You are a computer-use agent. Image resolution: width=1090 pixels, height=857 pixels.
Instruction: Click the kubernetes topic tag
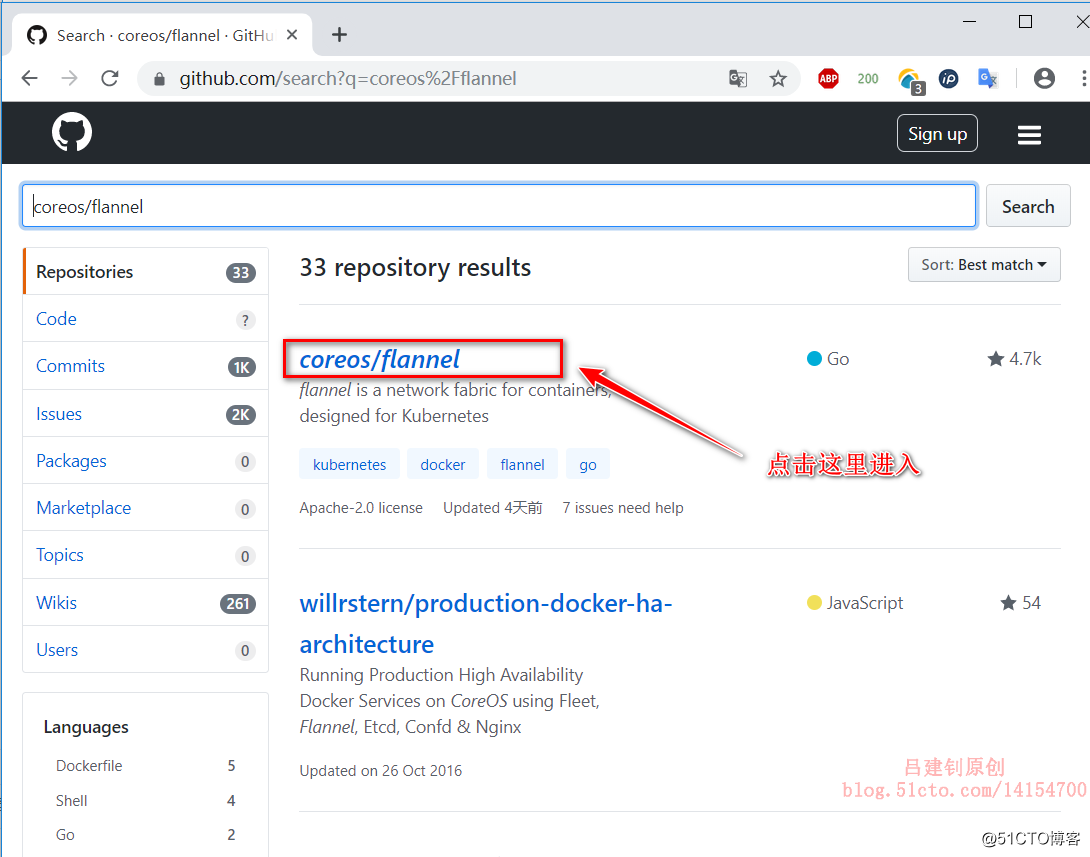[349, 464]
